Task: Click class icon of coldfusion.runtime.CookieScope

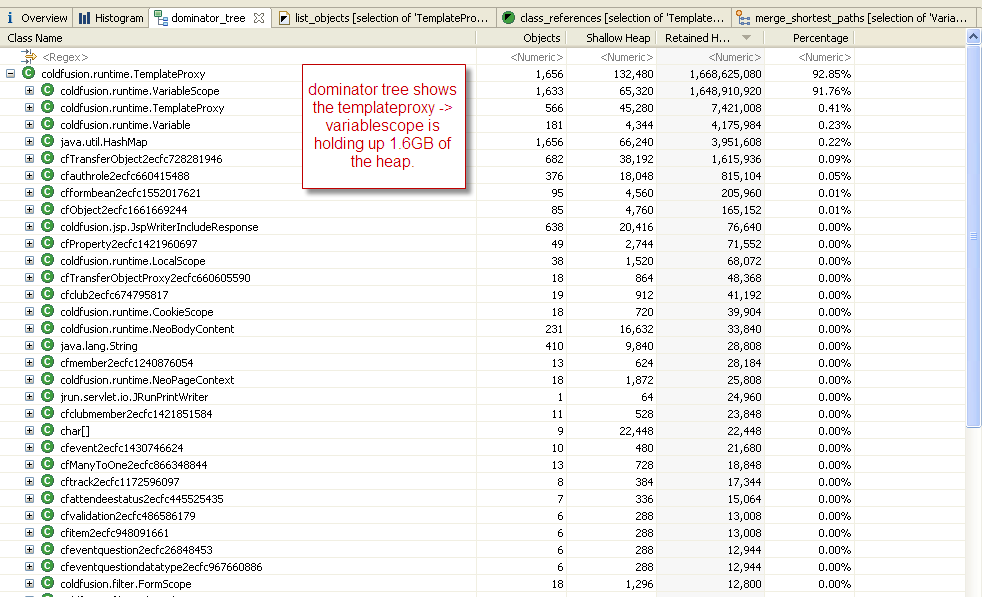Action: pyautogui.click(x=47, y=311)
